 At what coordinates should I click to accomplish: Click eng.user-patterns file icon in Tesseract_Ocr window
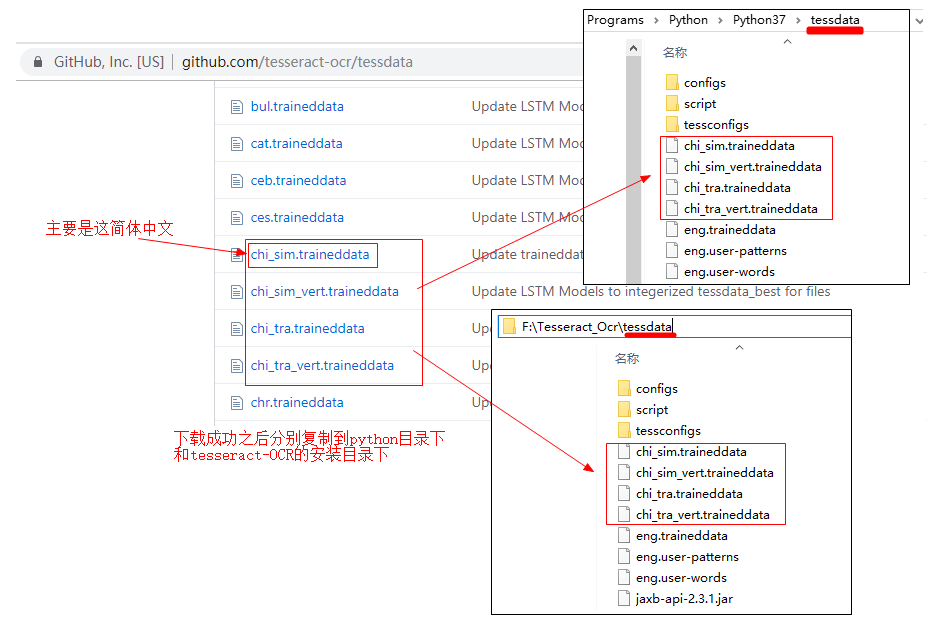coord(624,556)
